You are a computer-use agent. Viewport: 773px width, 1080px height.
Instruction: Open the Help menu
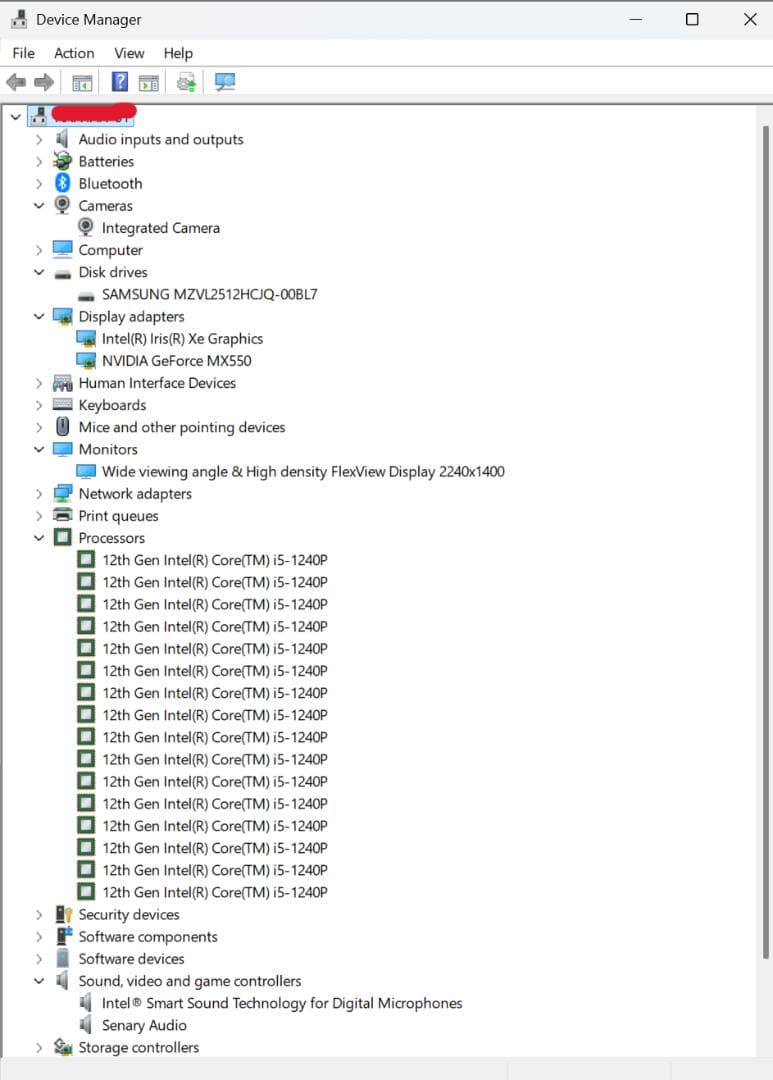178,53
